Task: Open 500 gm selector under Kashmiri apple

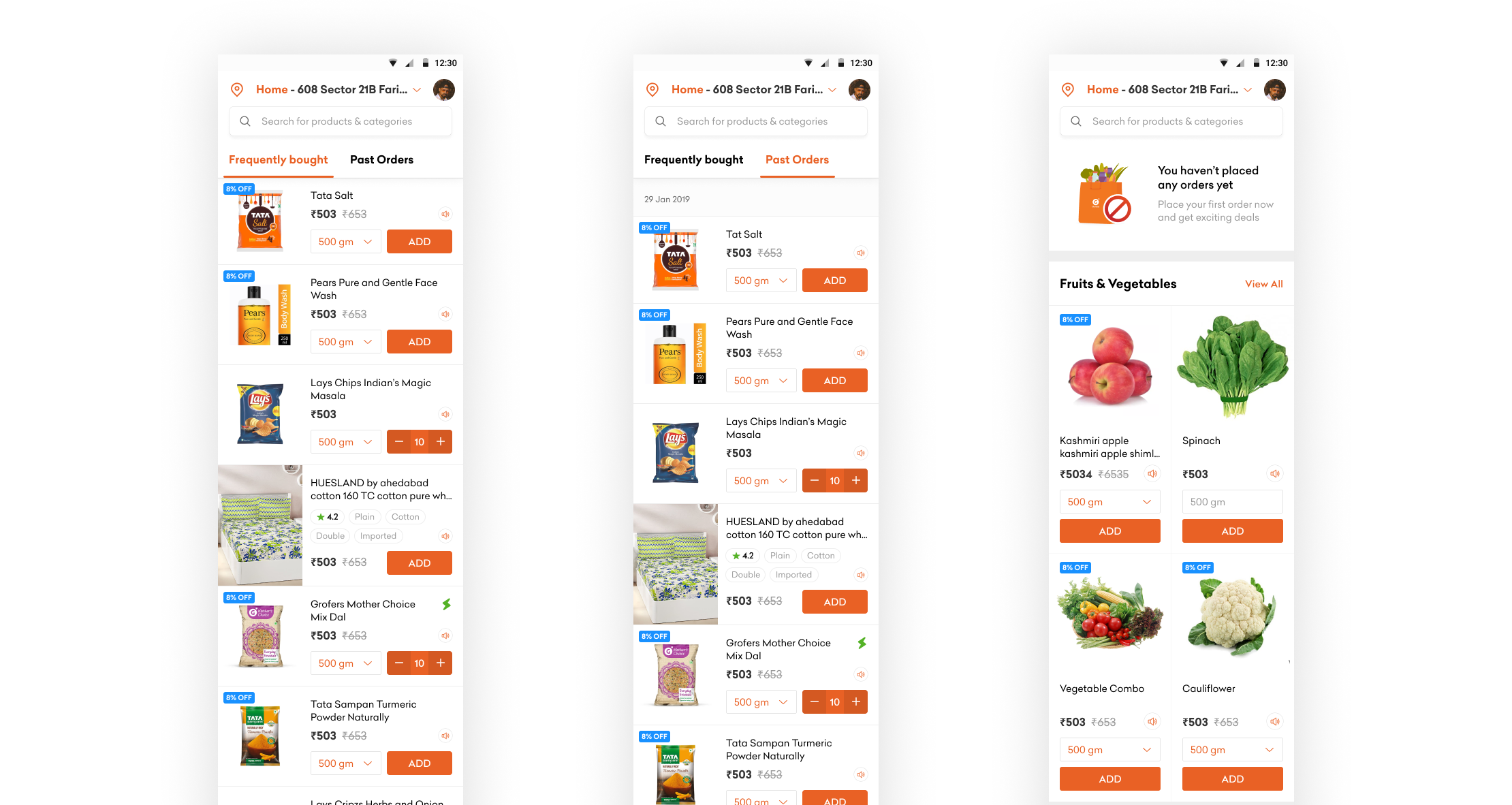Action: click(1110, 502)
